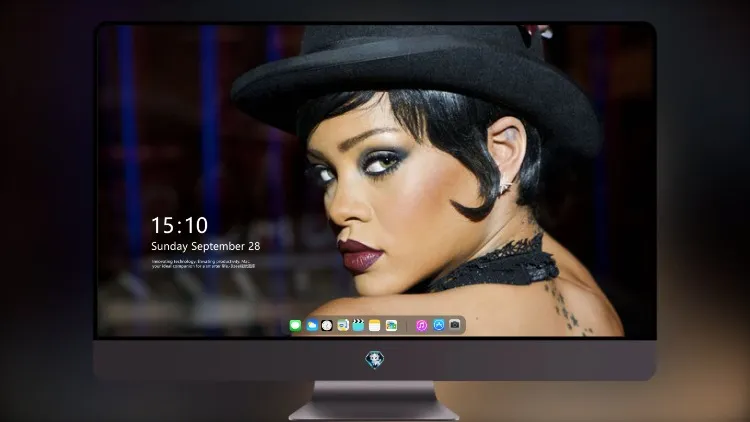Open the pink iTunes music app
Screen dimensions: 750x422
pyautogui.click(x=421, y=325)
